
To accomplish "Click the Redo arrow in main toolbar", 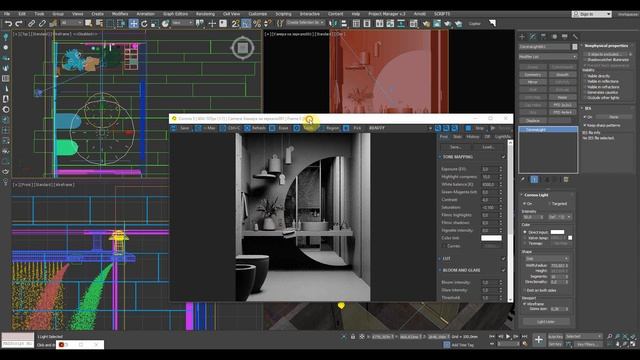I will (x=19, y=24).
